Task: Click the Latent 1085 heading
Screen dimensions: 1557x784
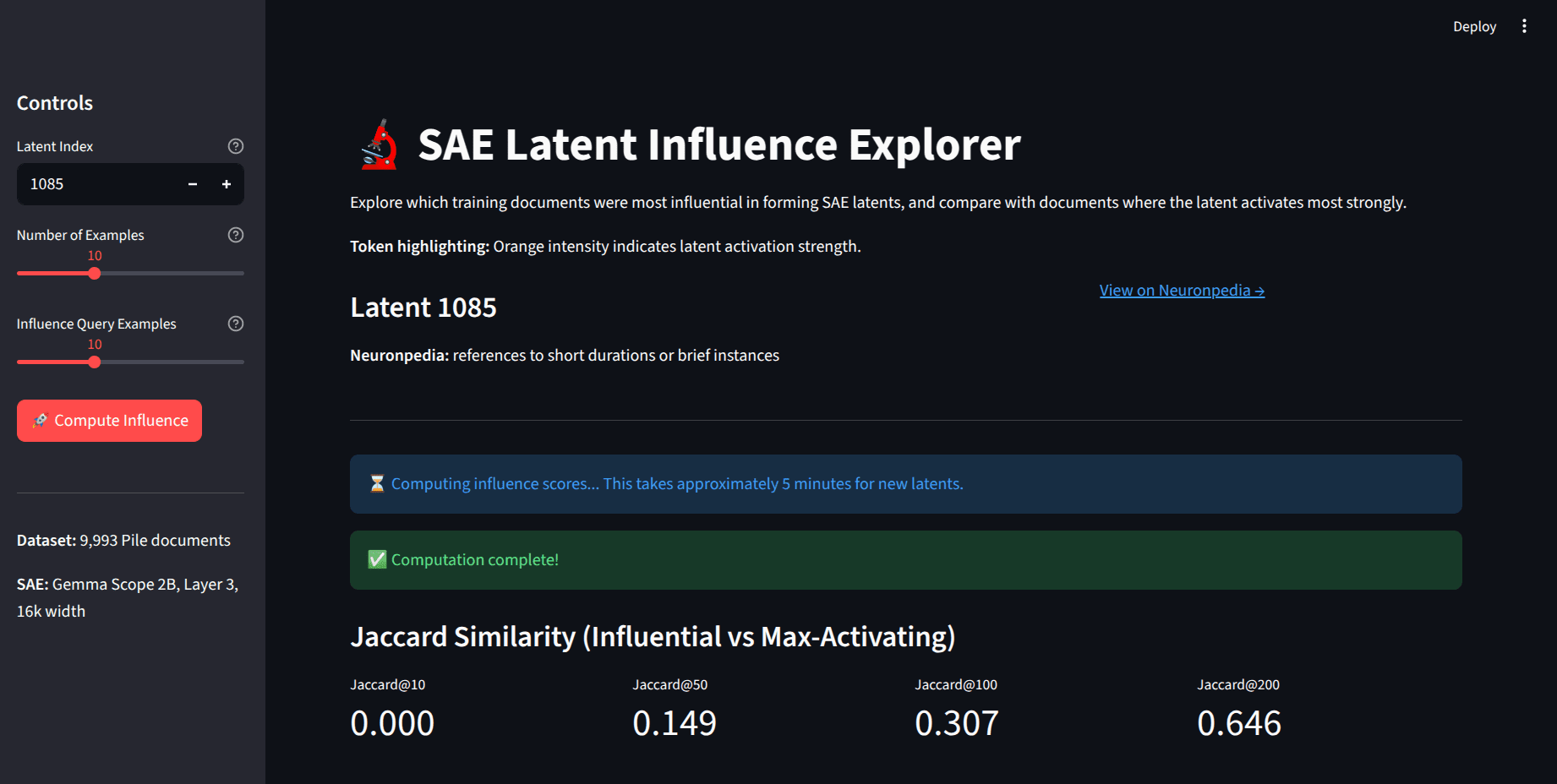Action: [x=423, y=308]
